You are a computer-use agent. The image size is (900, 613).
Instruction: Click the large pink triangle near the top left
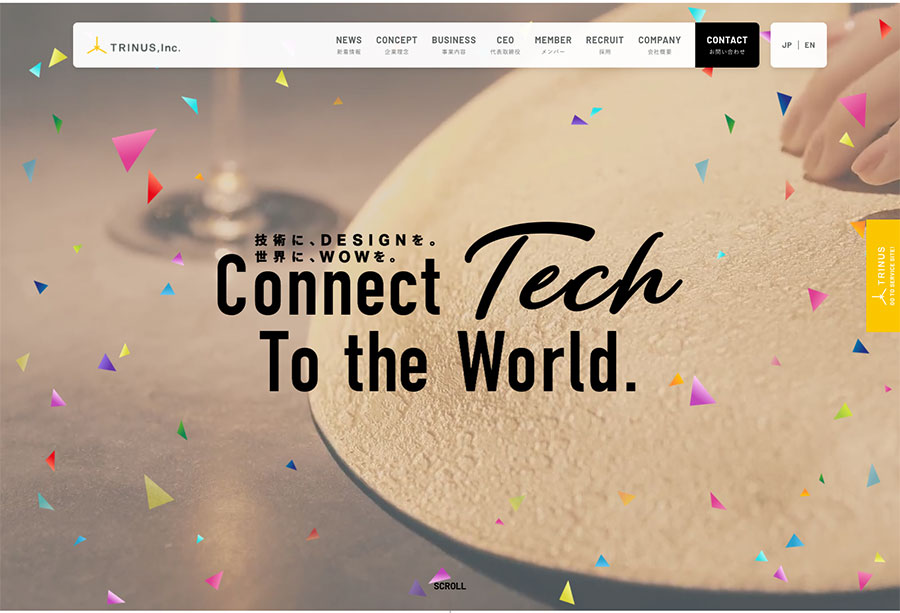(133, 149)
